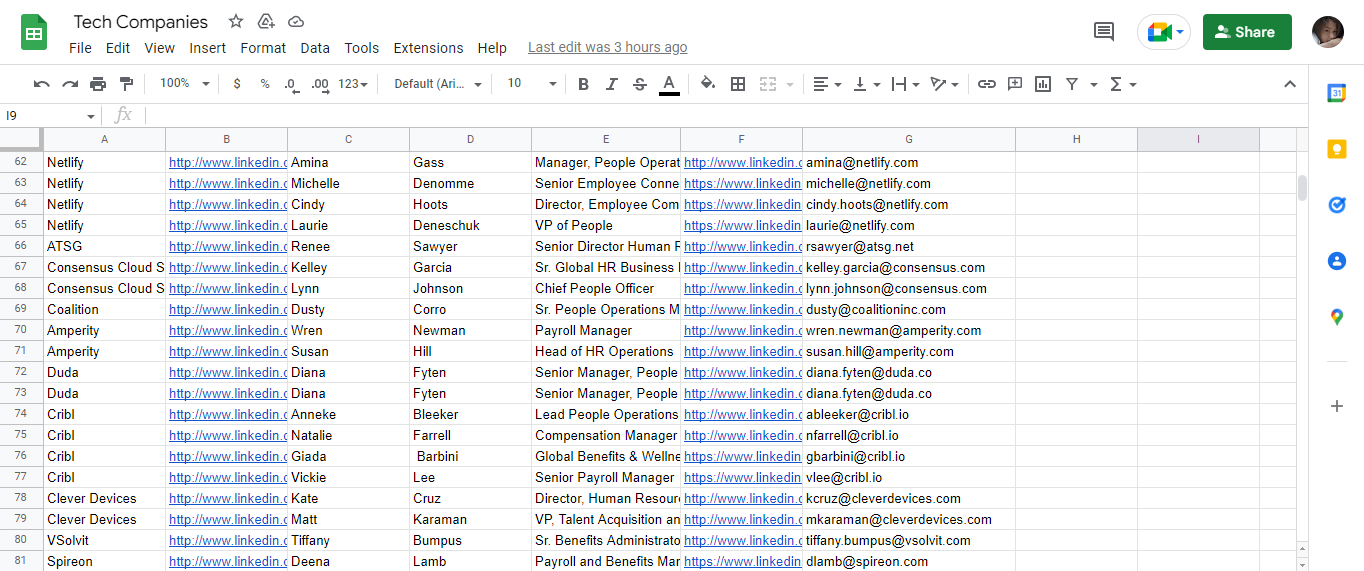
Task: Hide the menus with the collapse arrow
Action: point(1290,84)
